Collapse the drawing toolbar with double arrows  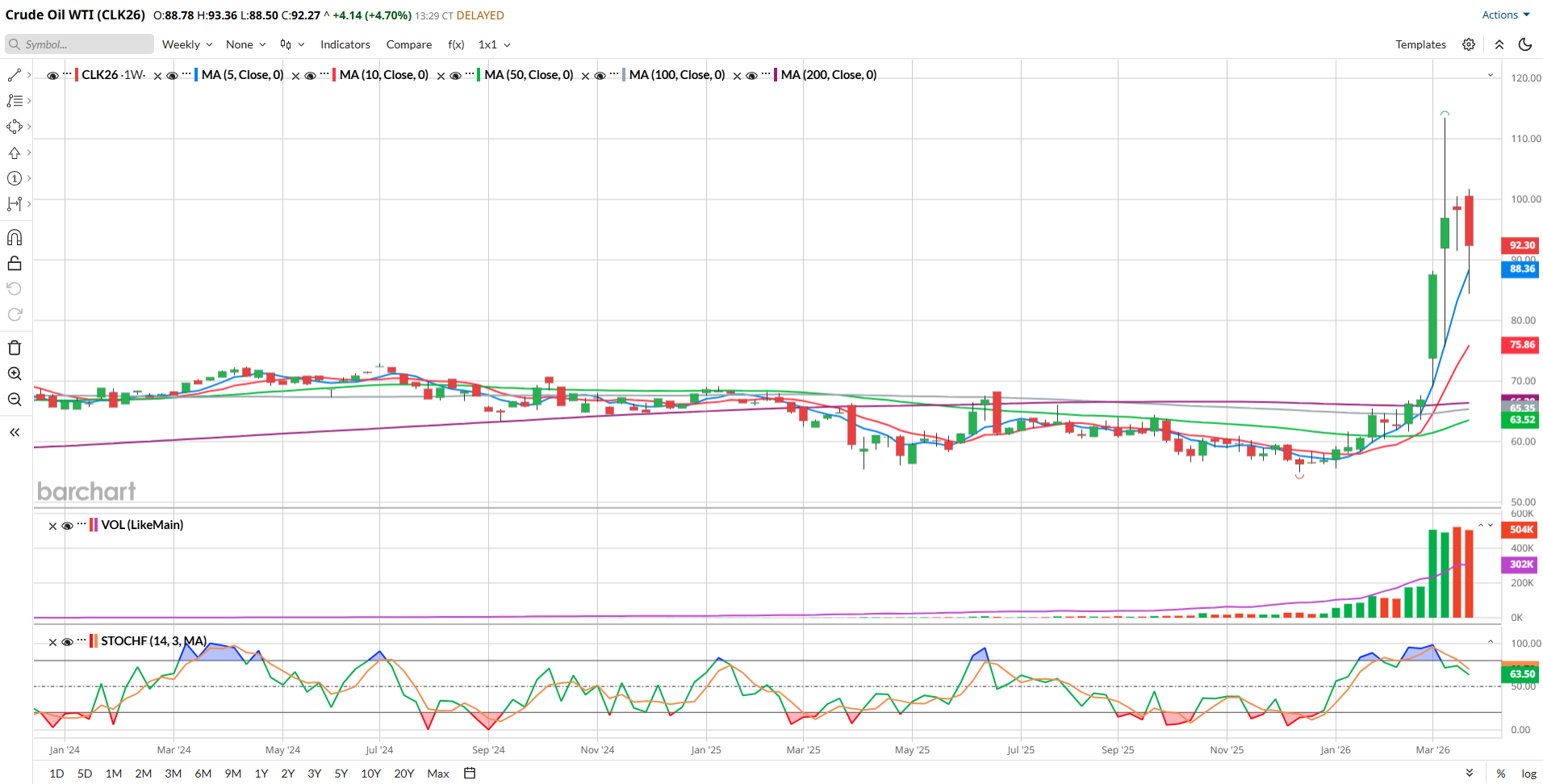[15, 432]
